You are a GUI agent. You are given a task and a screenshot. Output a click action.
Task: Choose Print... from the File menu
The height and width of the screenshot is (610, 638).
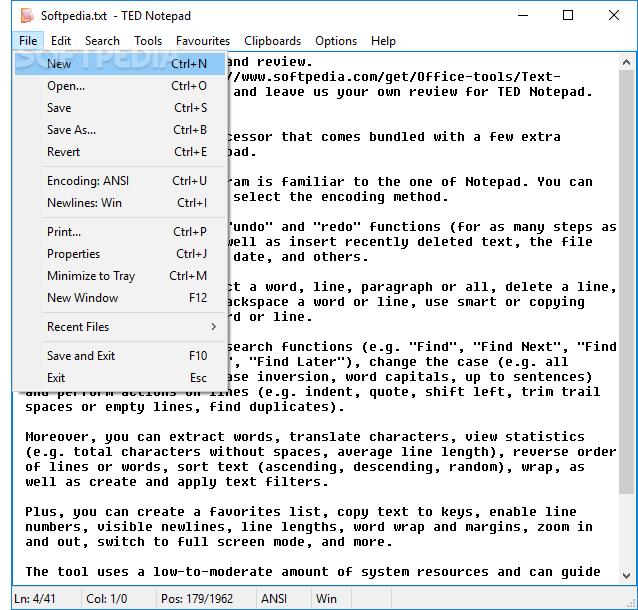click(x=120, y=232)
